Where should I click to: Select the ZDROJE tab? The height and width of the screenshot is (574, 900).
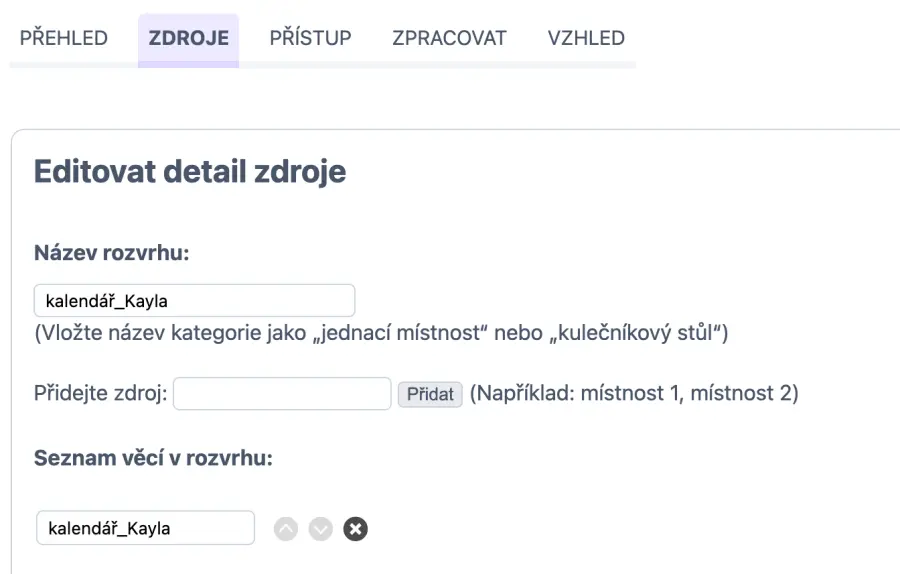tap(188, 38)
